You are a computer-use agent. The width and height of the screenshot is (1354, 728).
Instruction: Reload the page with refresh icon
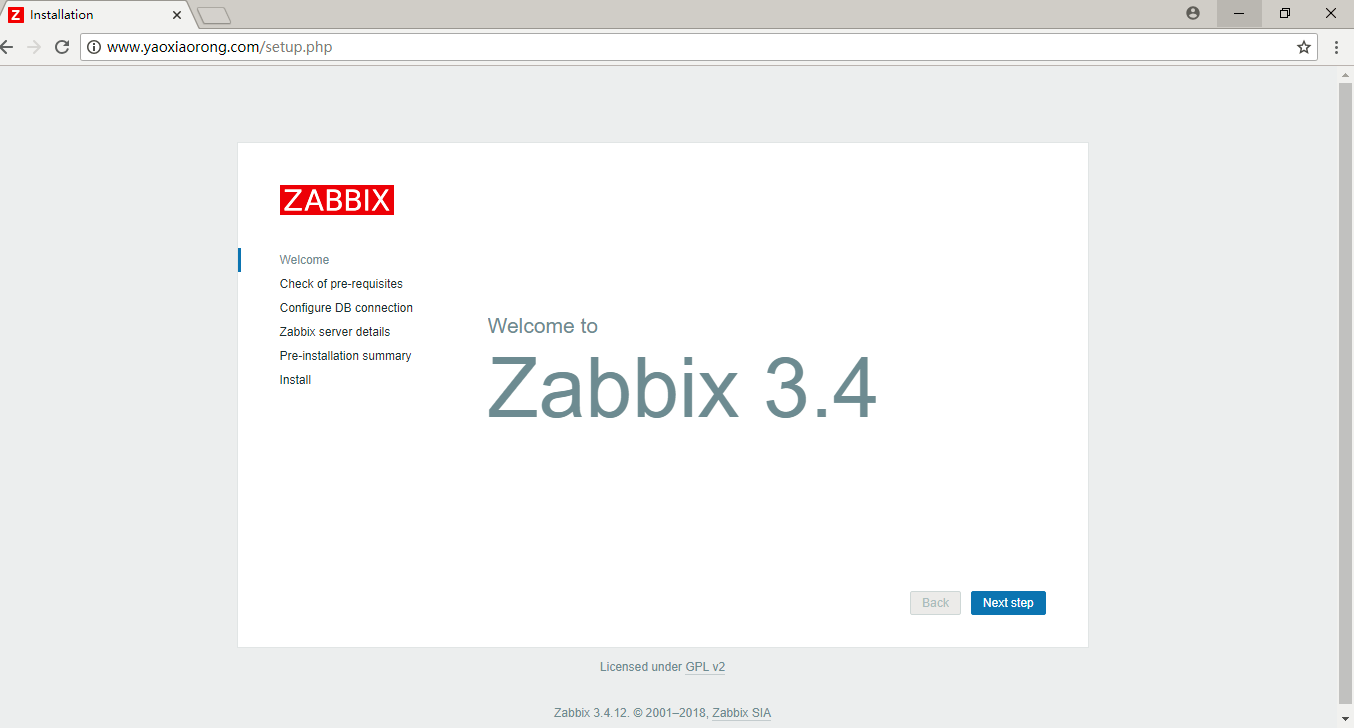pos(62,47)
